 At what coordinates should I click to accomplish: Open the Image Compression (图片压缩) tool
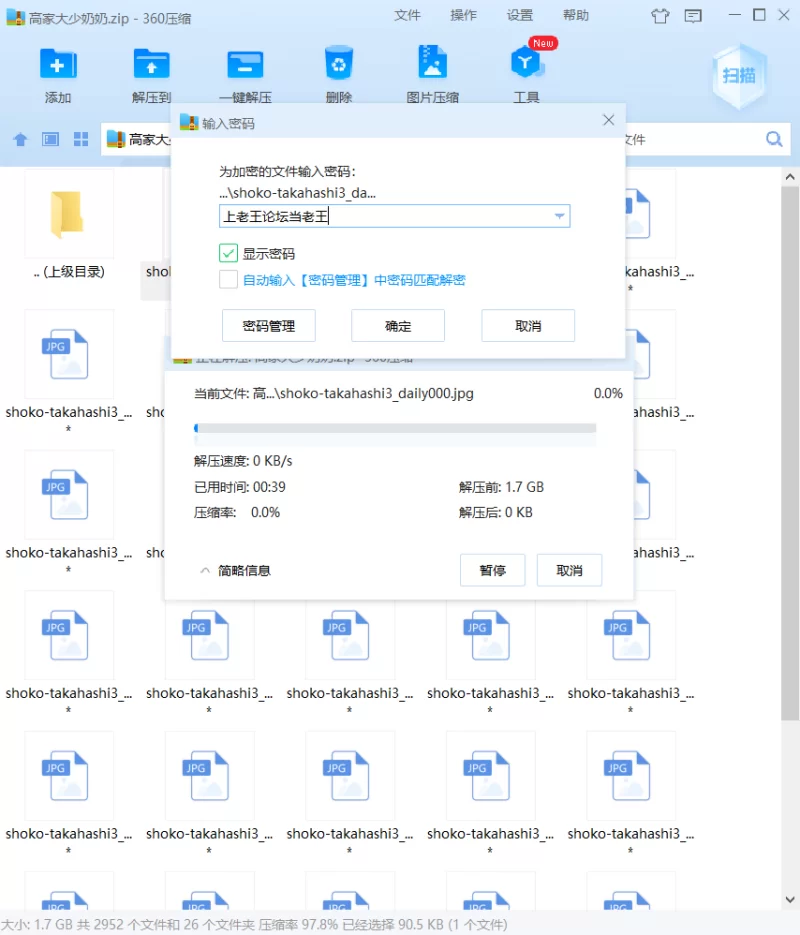(x=432, y=65)
